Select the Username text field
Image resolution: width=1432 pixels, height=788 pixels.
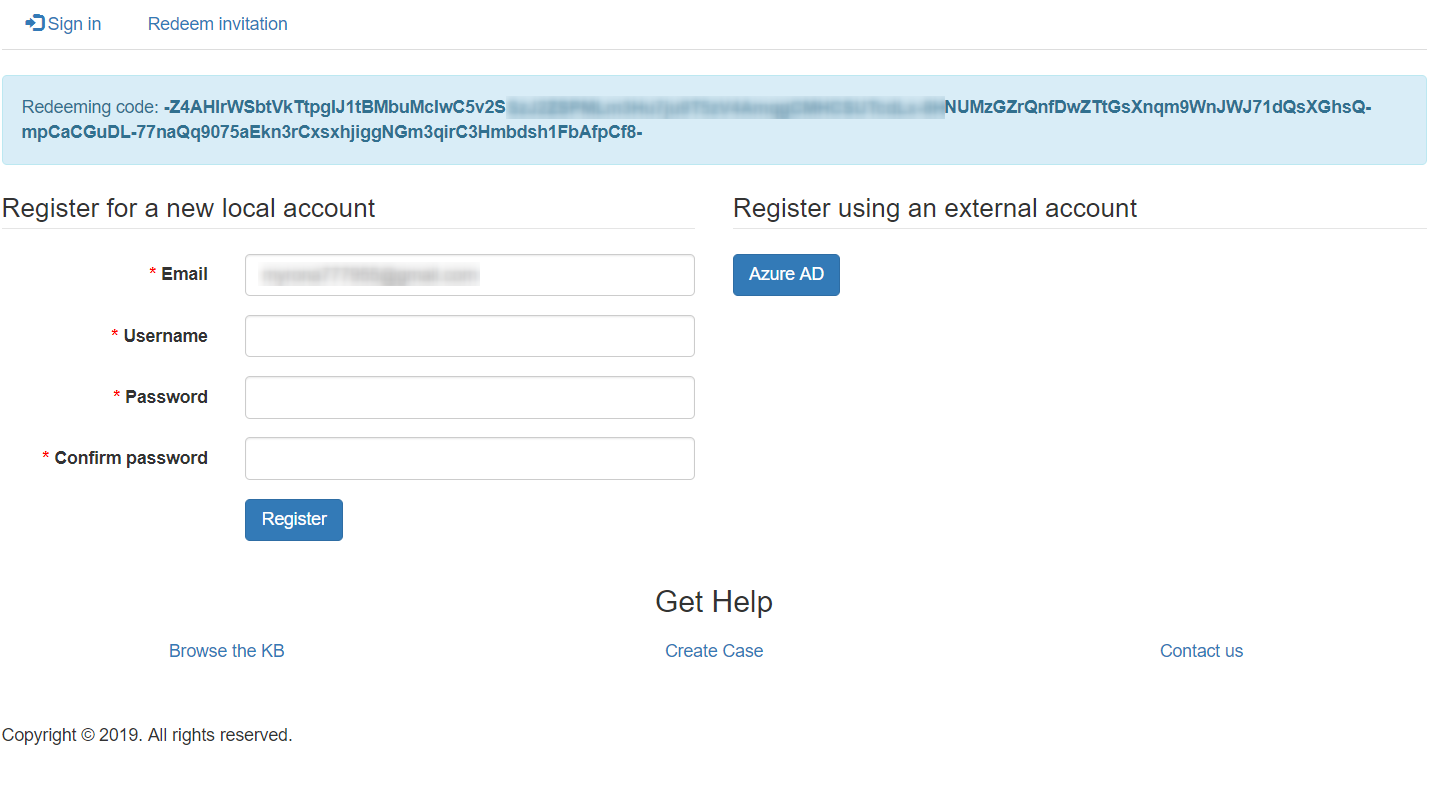469,336
